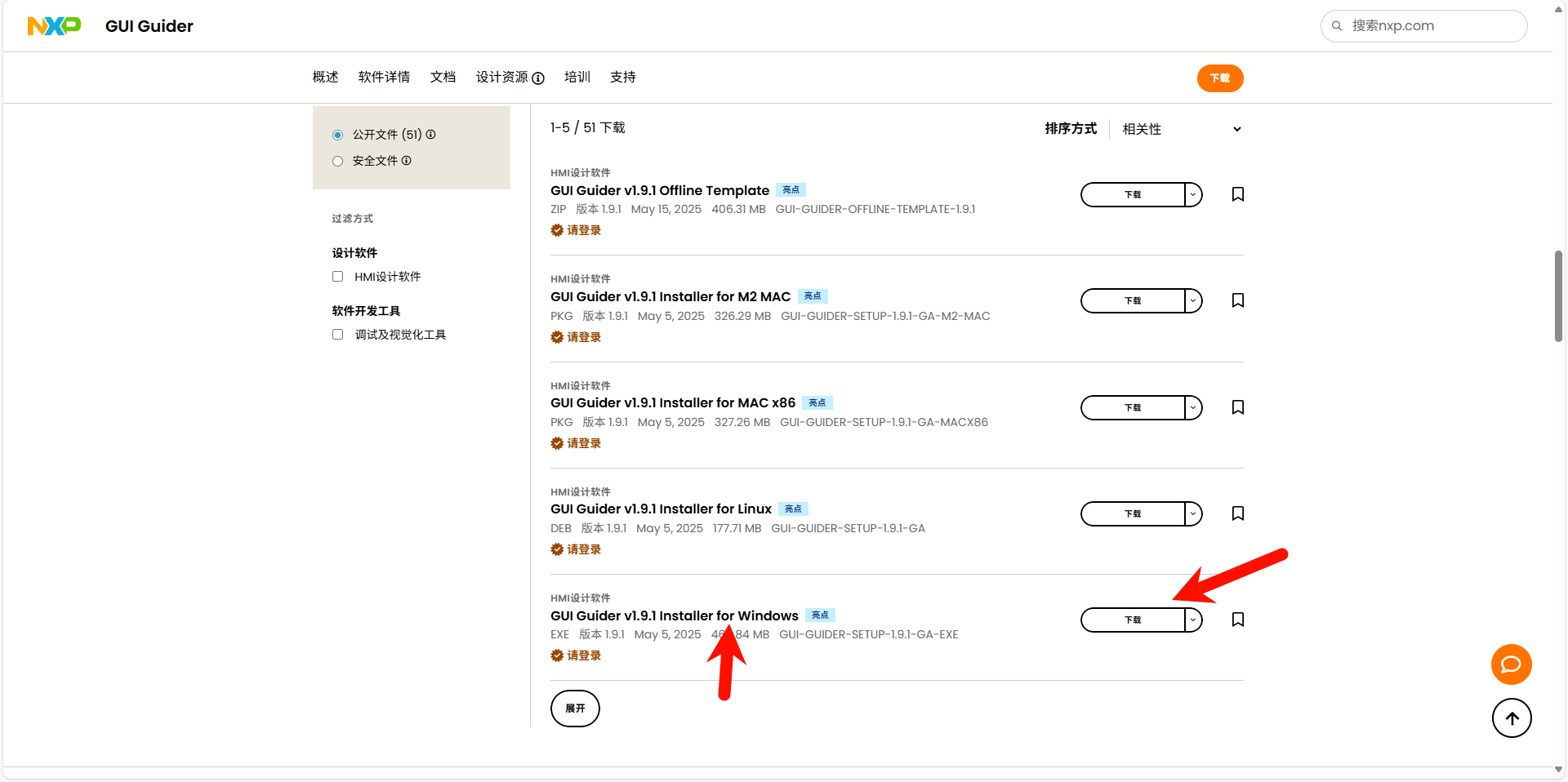Enable the 调试及视觉化工具 filter checkbox
This screenshot has height=782, width=1568.
pyautogui.click(x=337, y=335)
